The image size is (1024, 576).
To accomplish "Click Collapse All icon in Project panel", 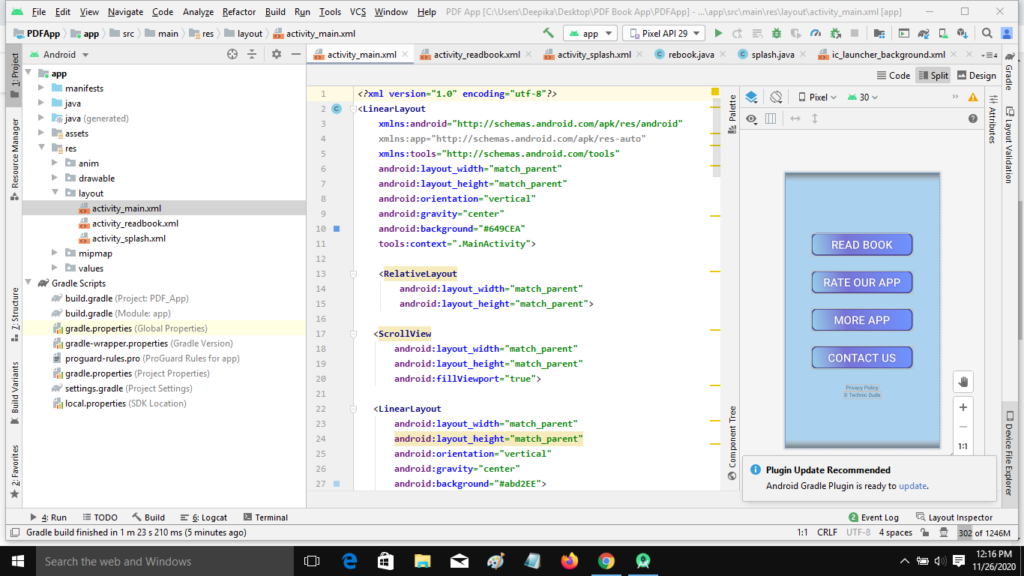I will point(252,55).
